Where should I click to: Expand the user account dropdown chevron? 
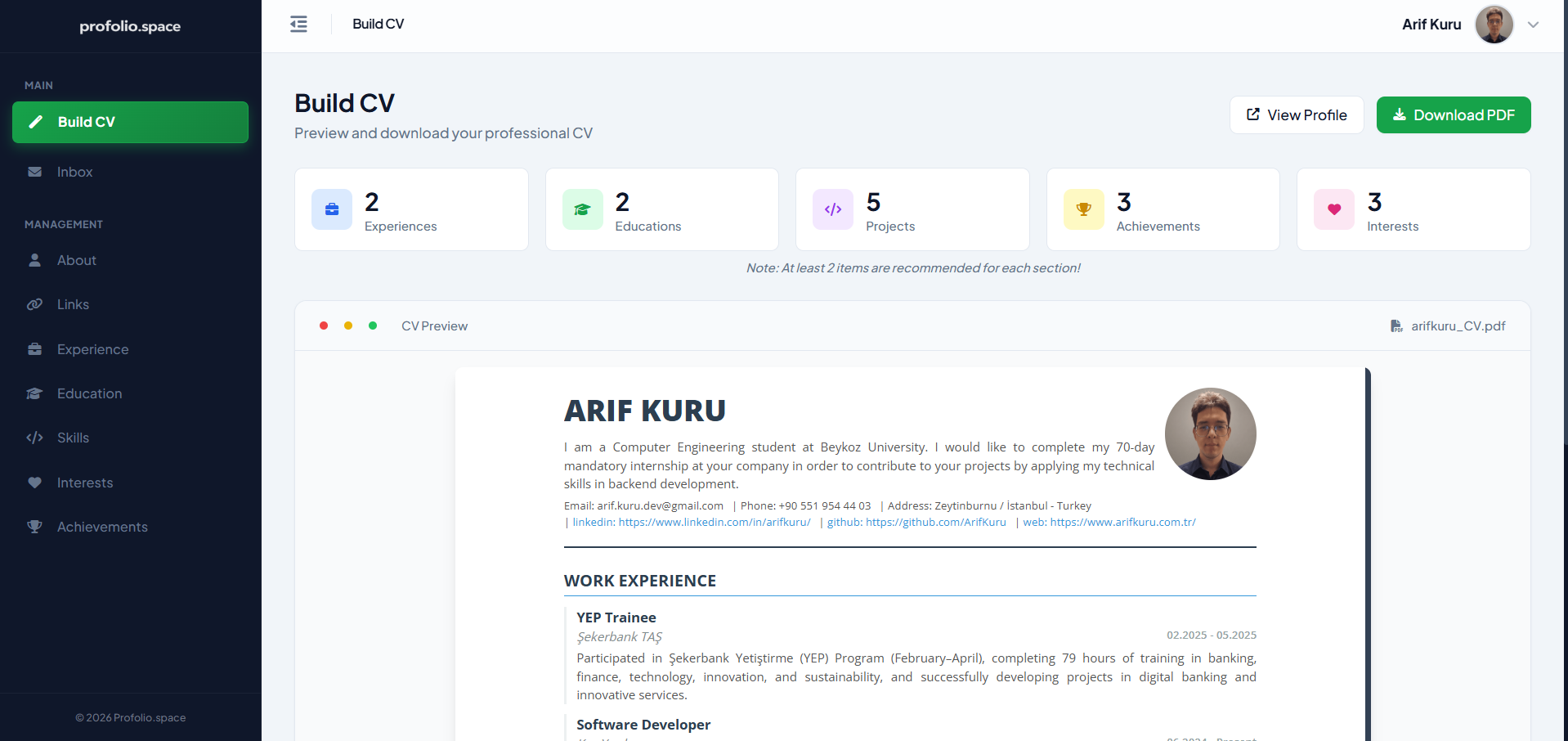coord(1533,25)
